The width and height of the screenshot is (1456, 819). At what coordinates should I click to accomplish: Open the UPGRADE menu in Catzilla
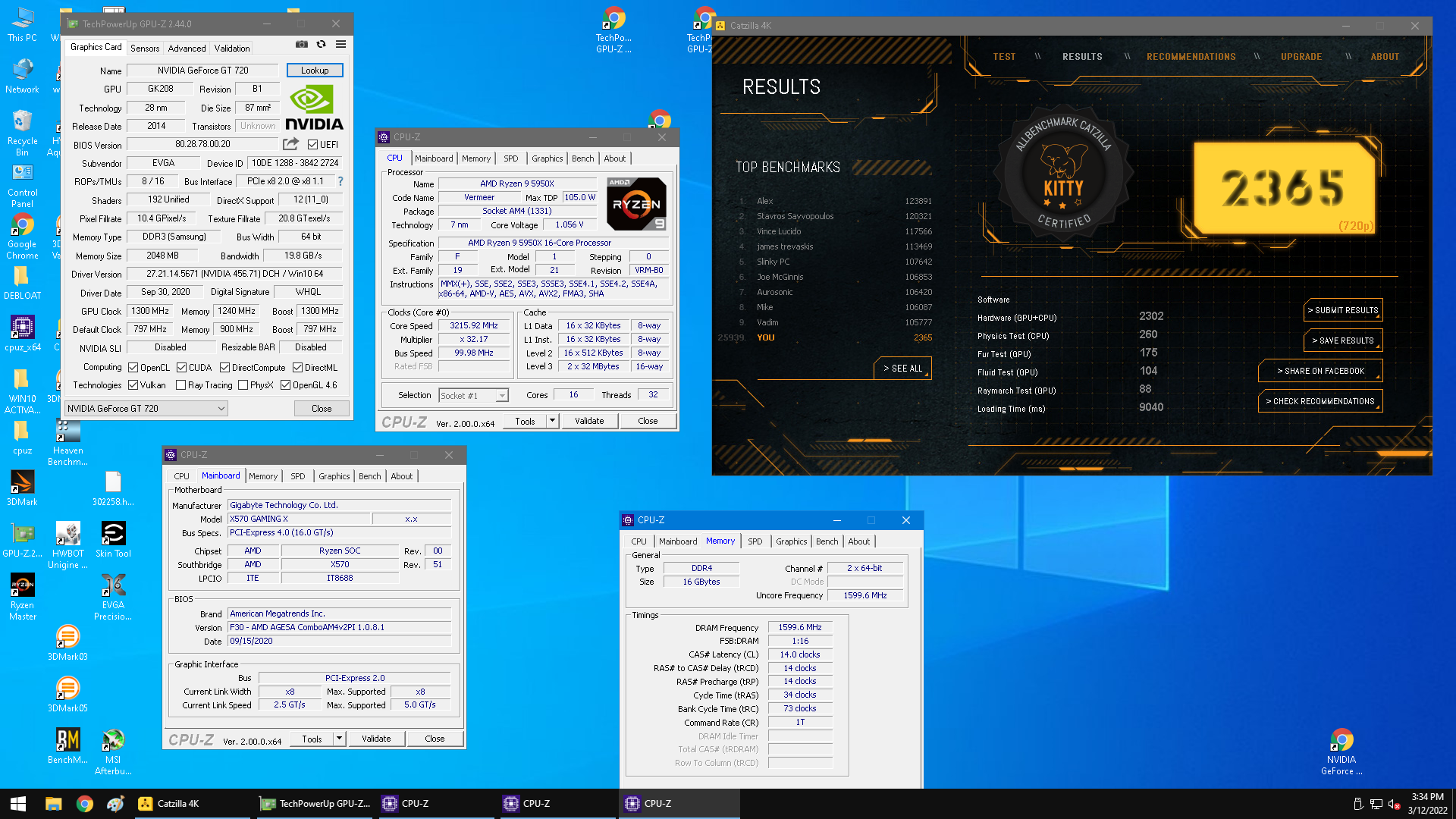pos(1301,57)
